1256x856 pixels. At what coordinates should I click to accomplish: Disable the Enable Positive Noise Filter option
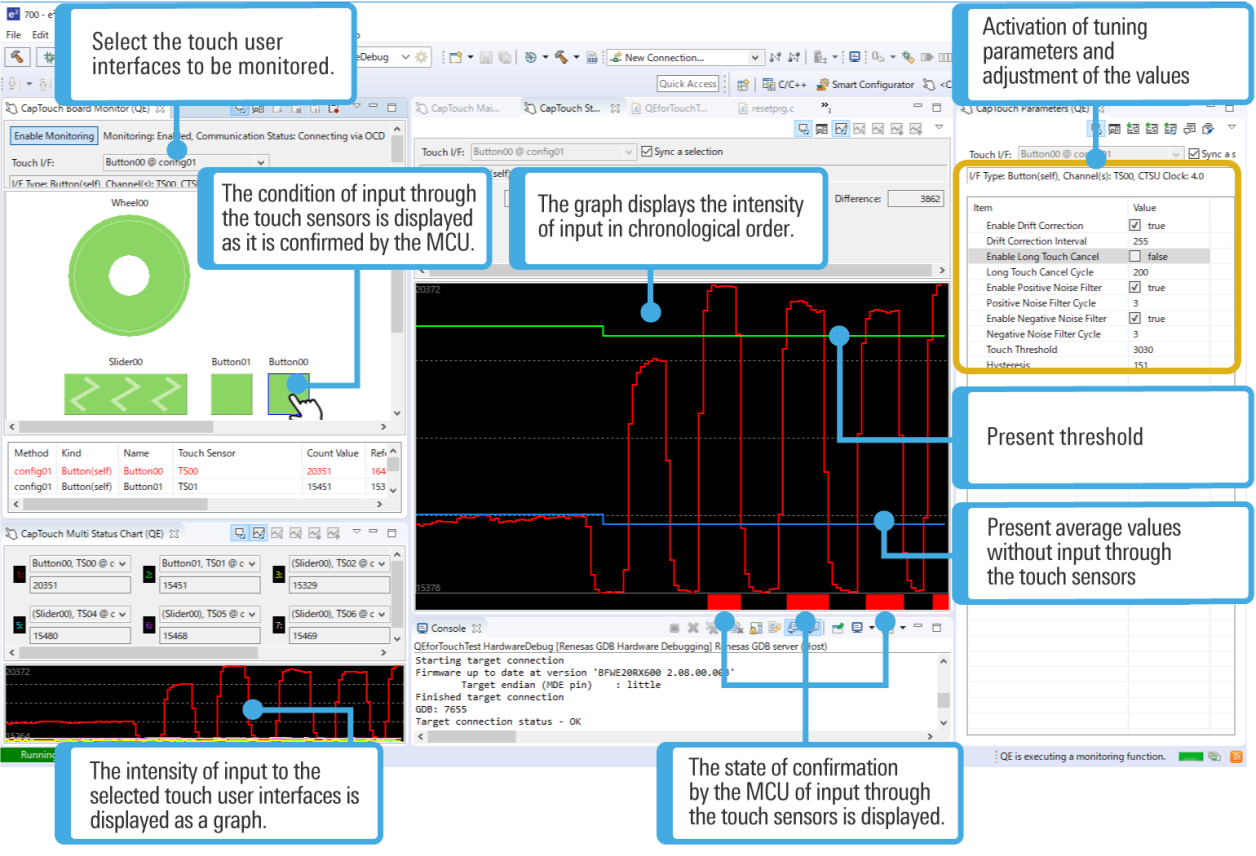(x=1136, y=287)
